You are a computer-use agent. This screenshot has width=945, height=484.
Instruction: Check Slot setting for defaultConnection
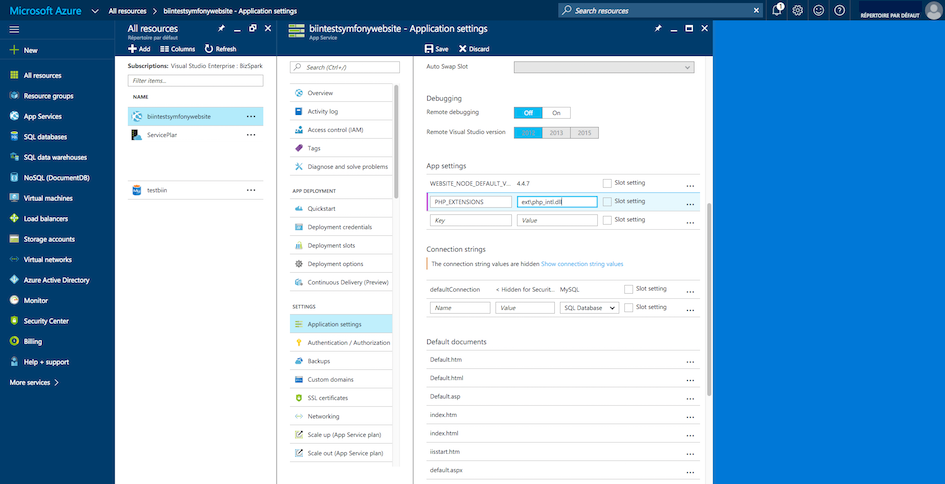click(629, 289)
